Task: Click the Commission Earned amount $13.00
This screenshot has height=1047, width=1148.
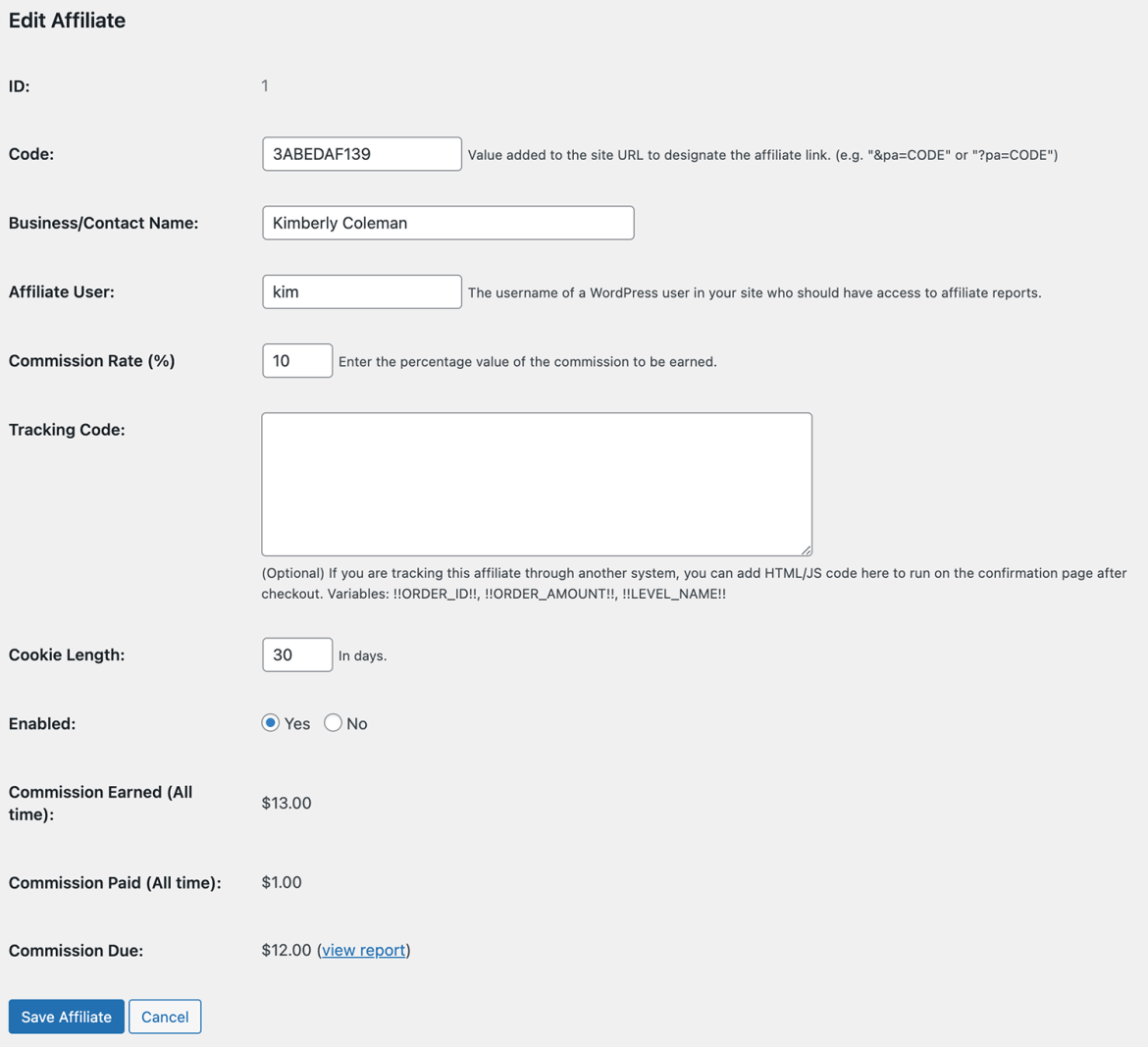Action: pyautogui.click(x=286, y=803)
